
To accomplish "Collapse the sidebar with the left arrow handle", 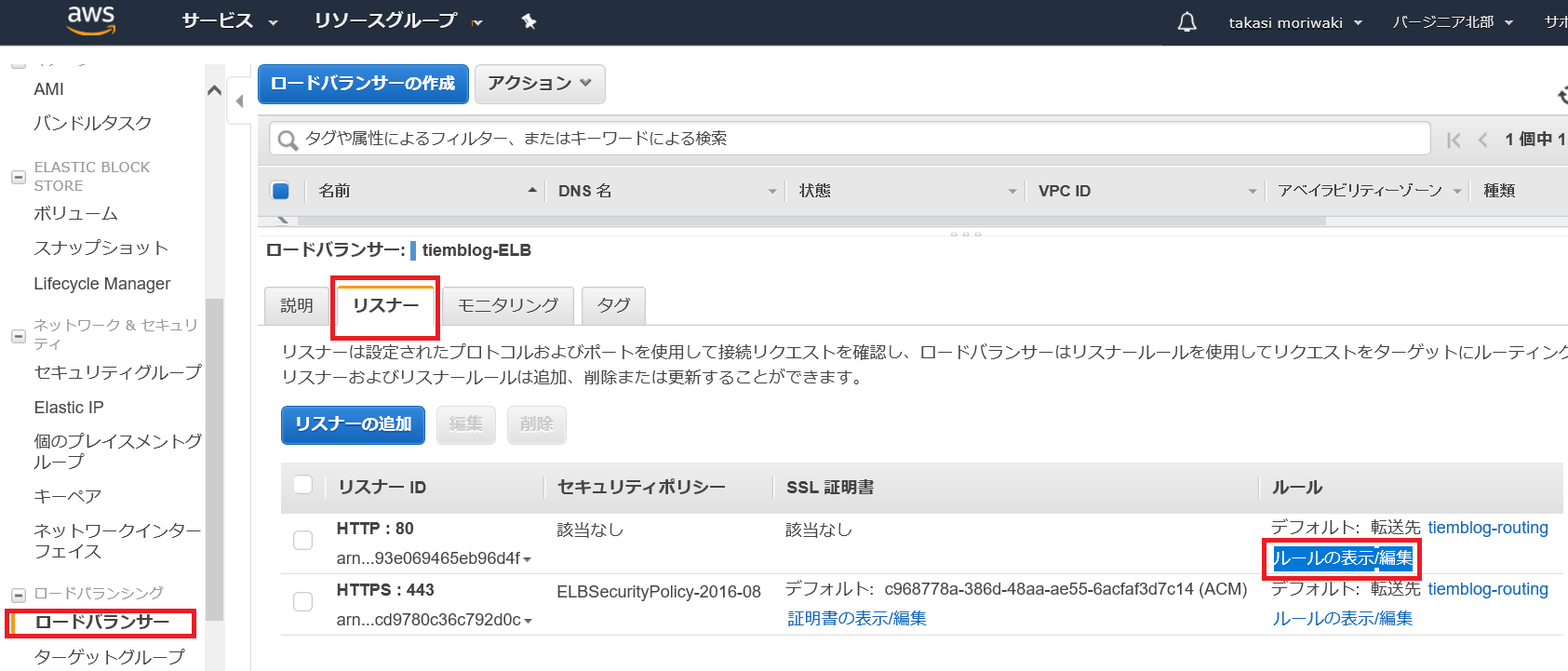I will [239, 101].
